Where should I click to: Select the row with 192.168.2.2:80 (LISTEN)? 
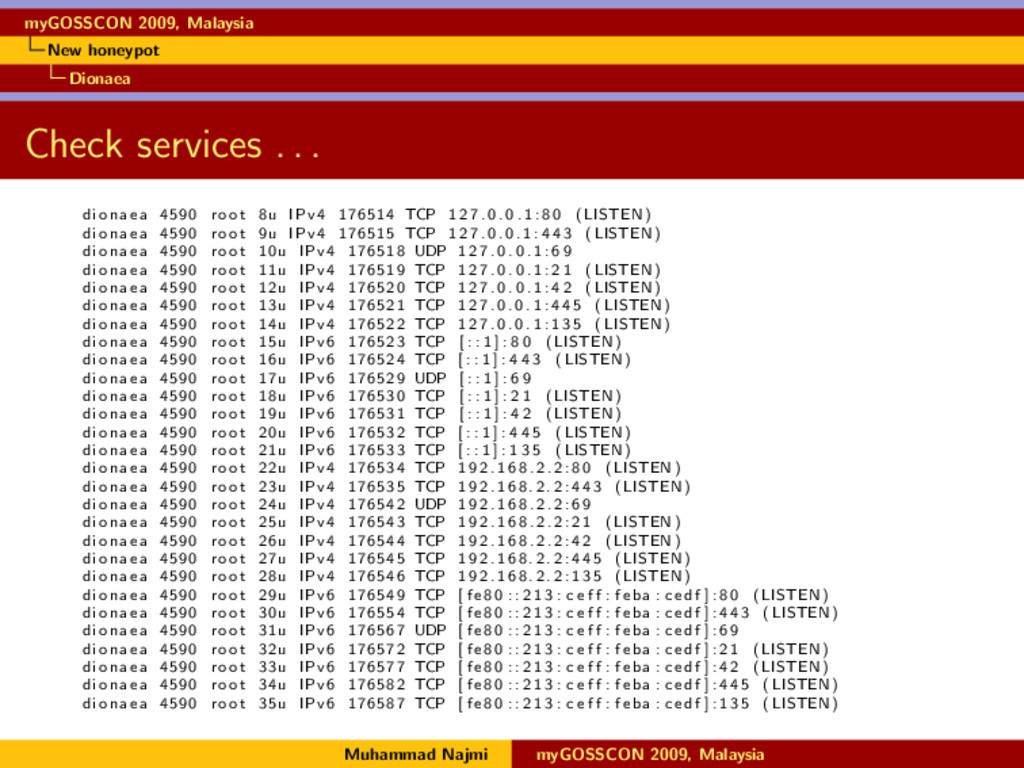382,468
